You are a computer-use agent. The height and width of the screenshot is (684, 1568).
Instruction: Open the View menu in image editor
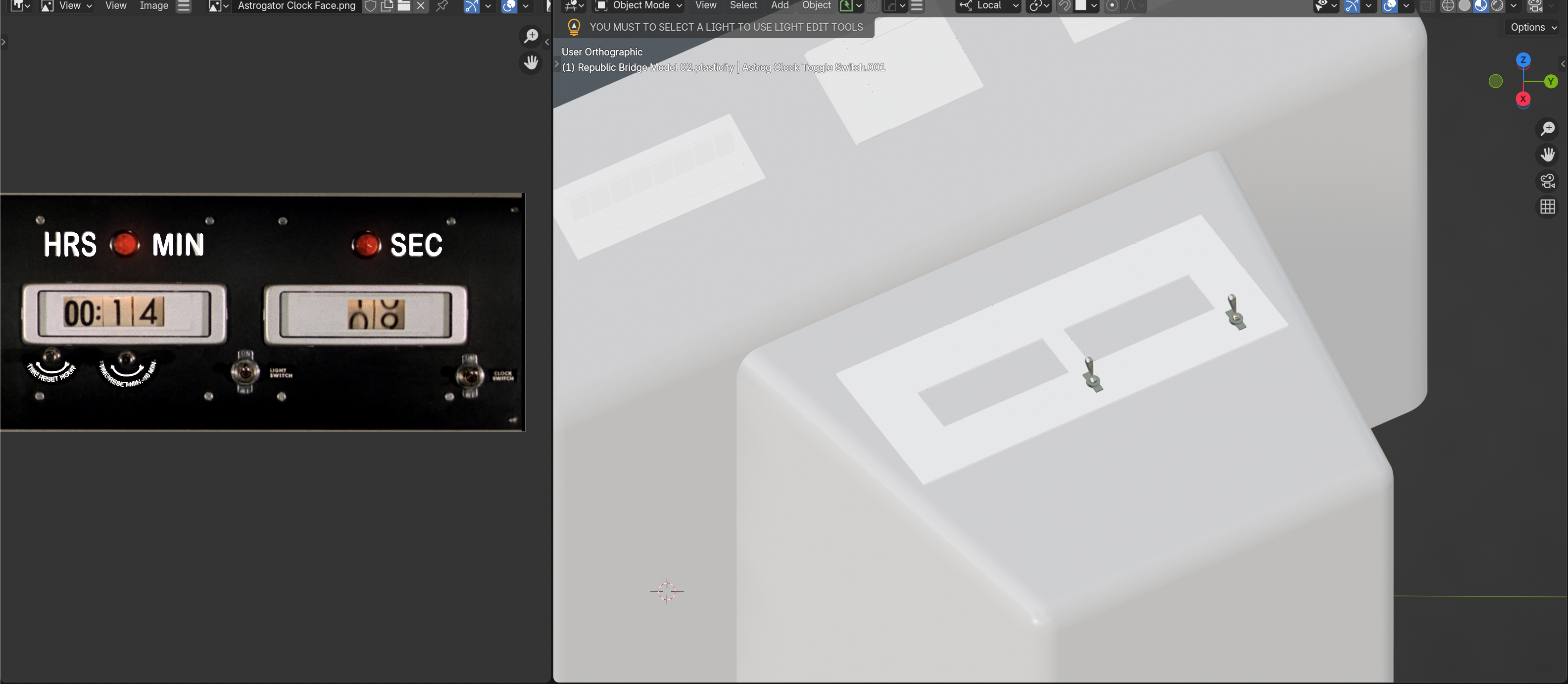116,5
